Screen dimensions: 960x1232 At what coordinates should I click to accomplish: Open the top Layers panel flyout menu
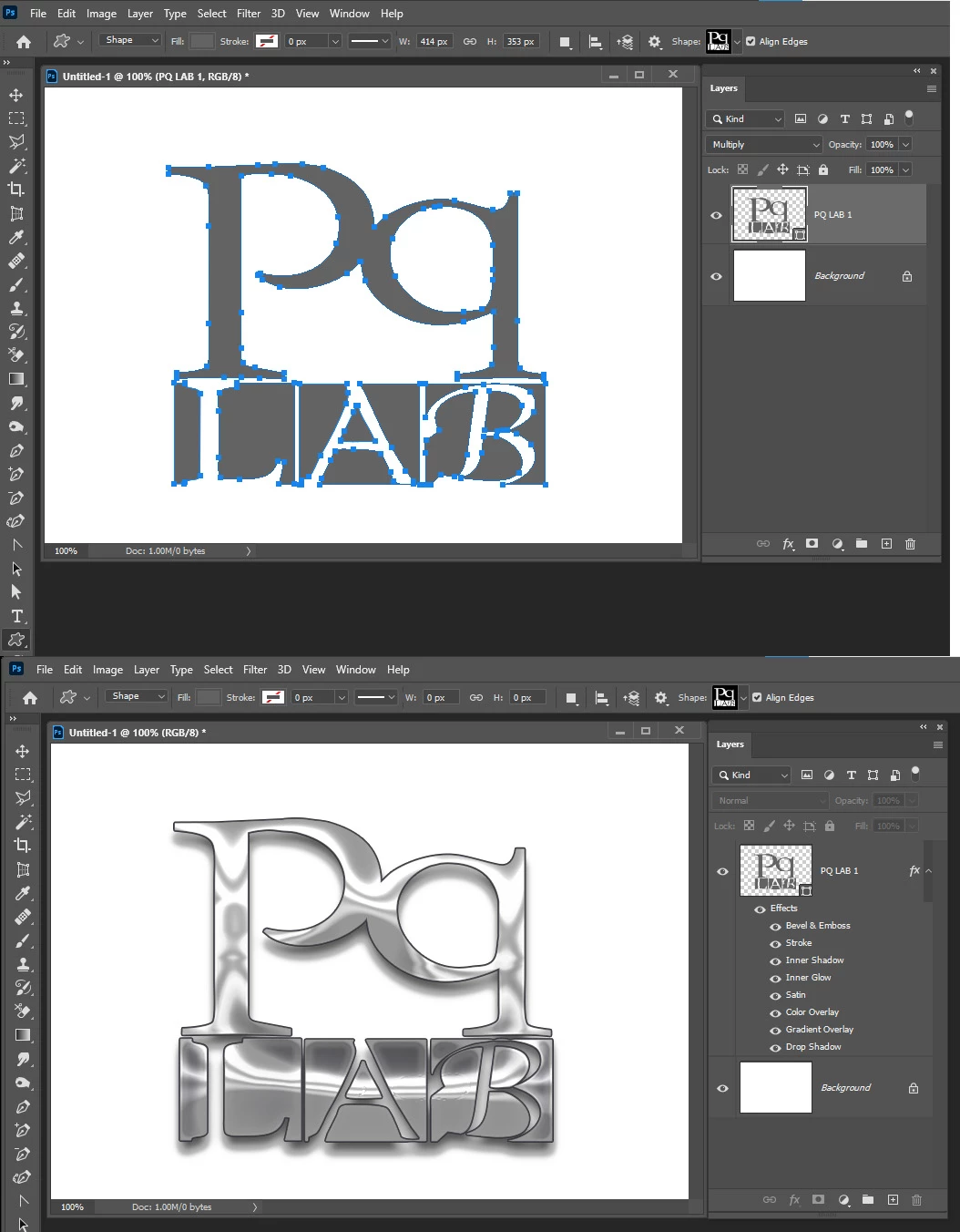(x=931, y=88)
